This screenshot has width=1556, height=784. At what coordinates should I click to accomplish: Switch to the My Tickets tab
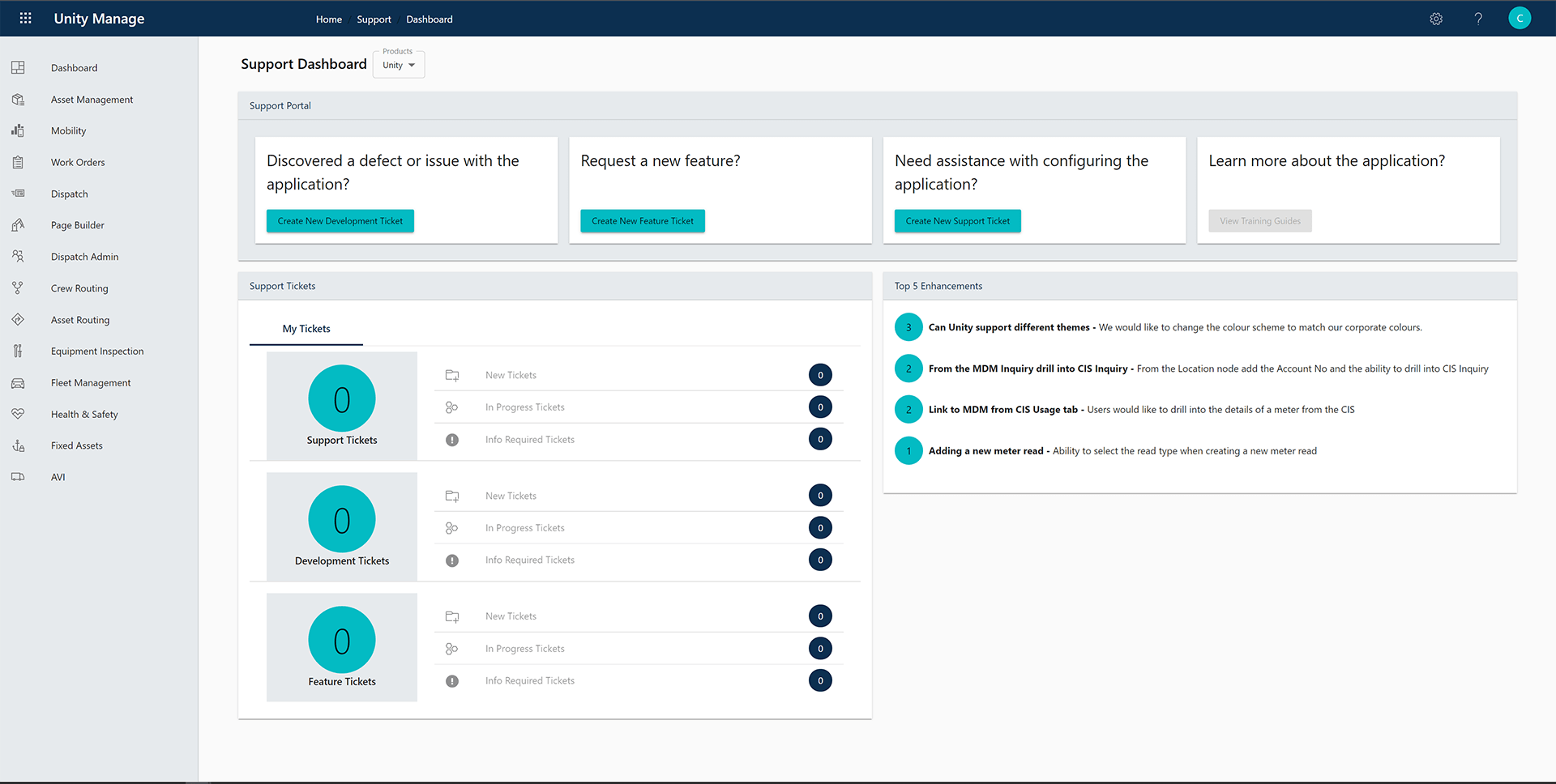point(306,329)
